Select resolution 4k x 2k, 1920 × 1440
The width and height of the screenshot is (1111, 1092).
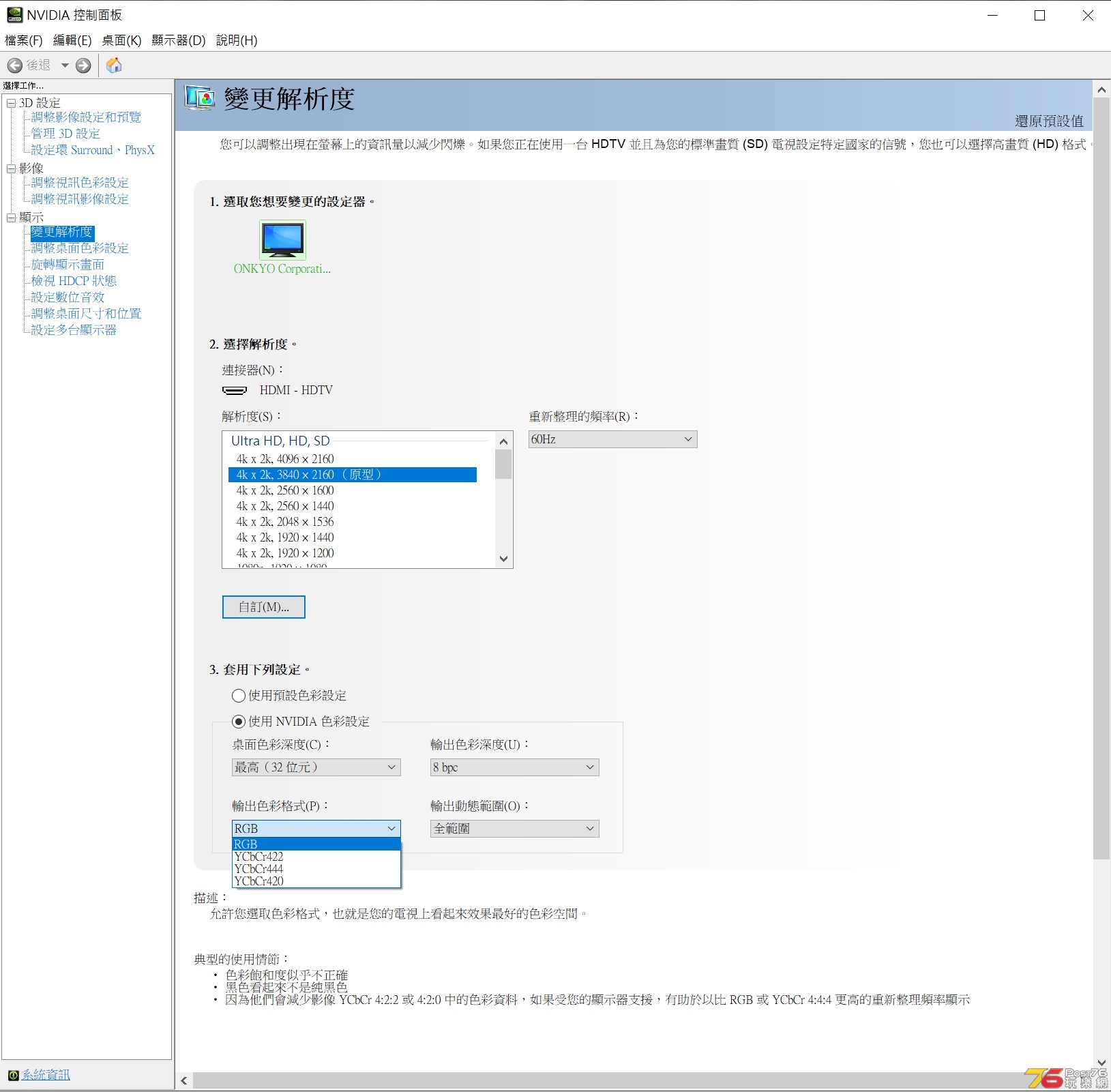(353, 537)
